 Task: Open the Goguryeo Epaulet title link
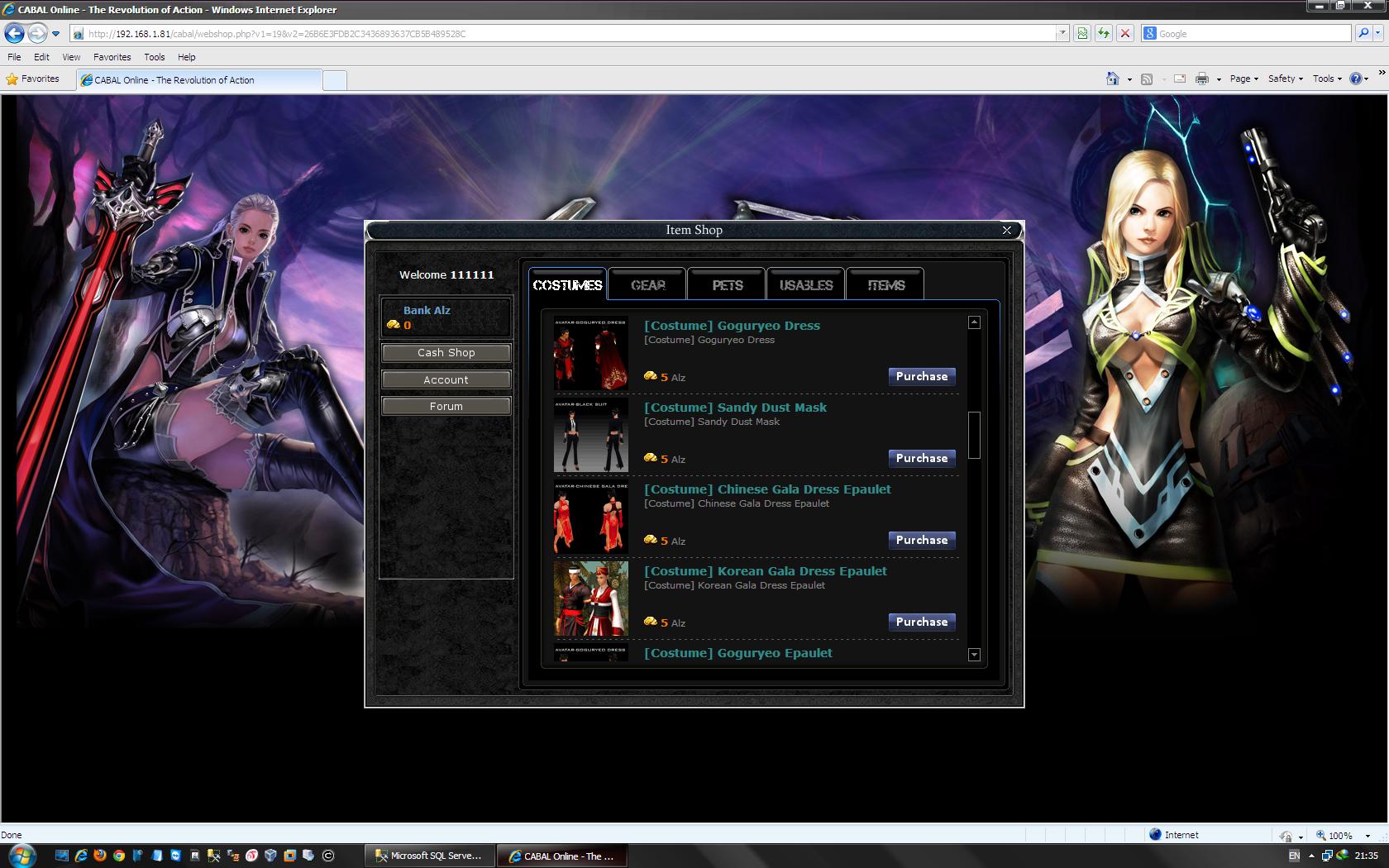pos(737,653)
